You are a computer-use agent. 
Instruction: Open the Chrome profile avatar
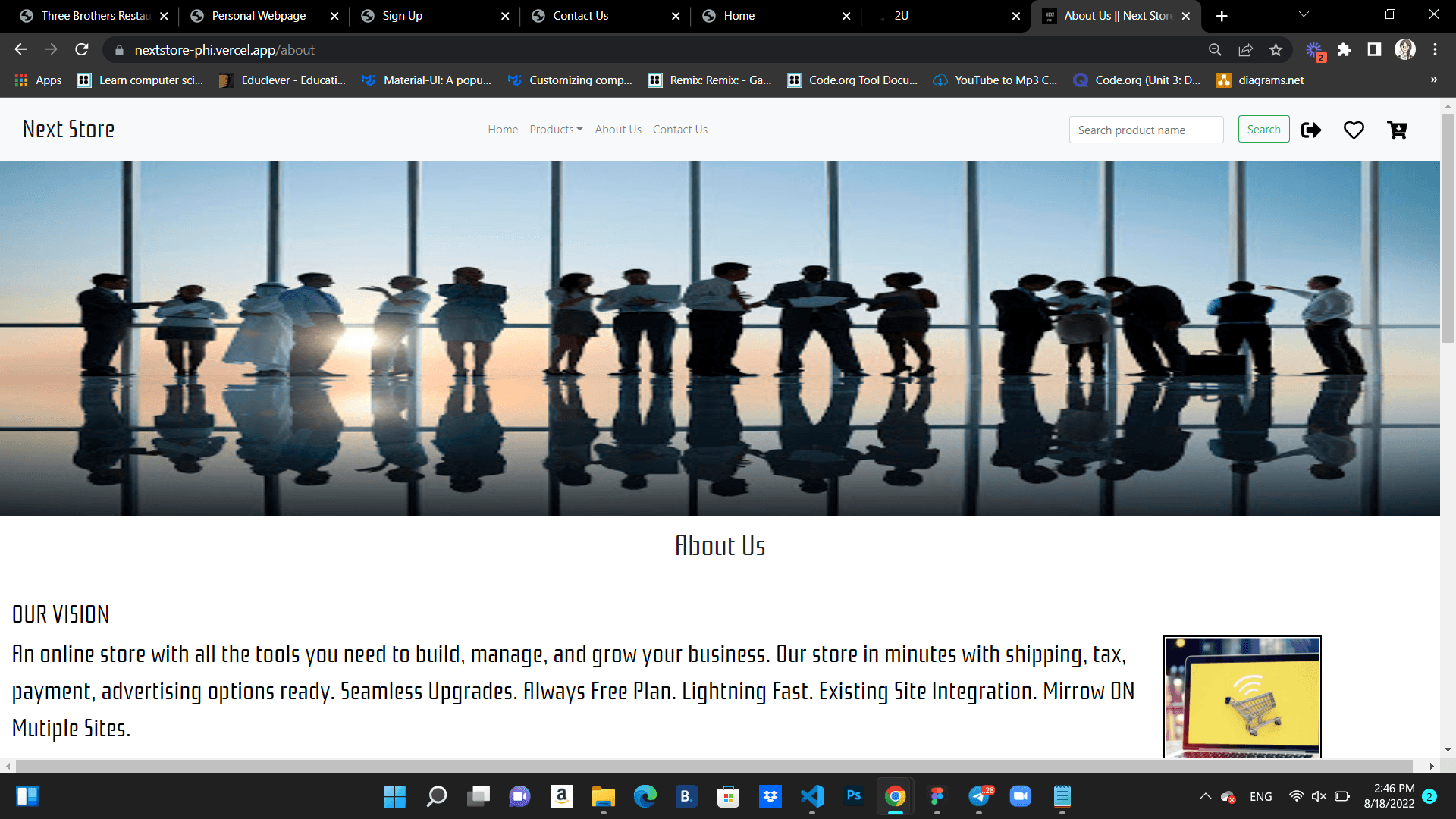click(x=1404, y=50)
